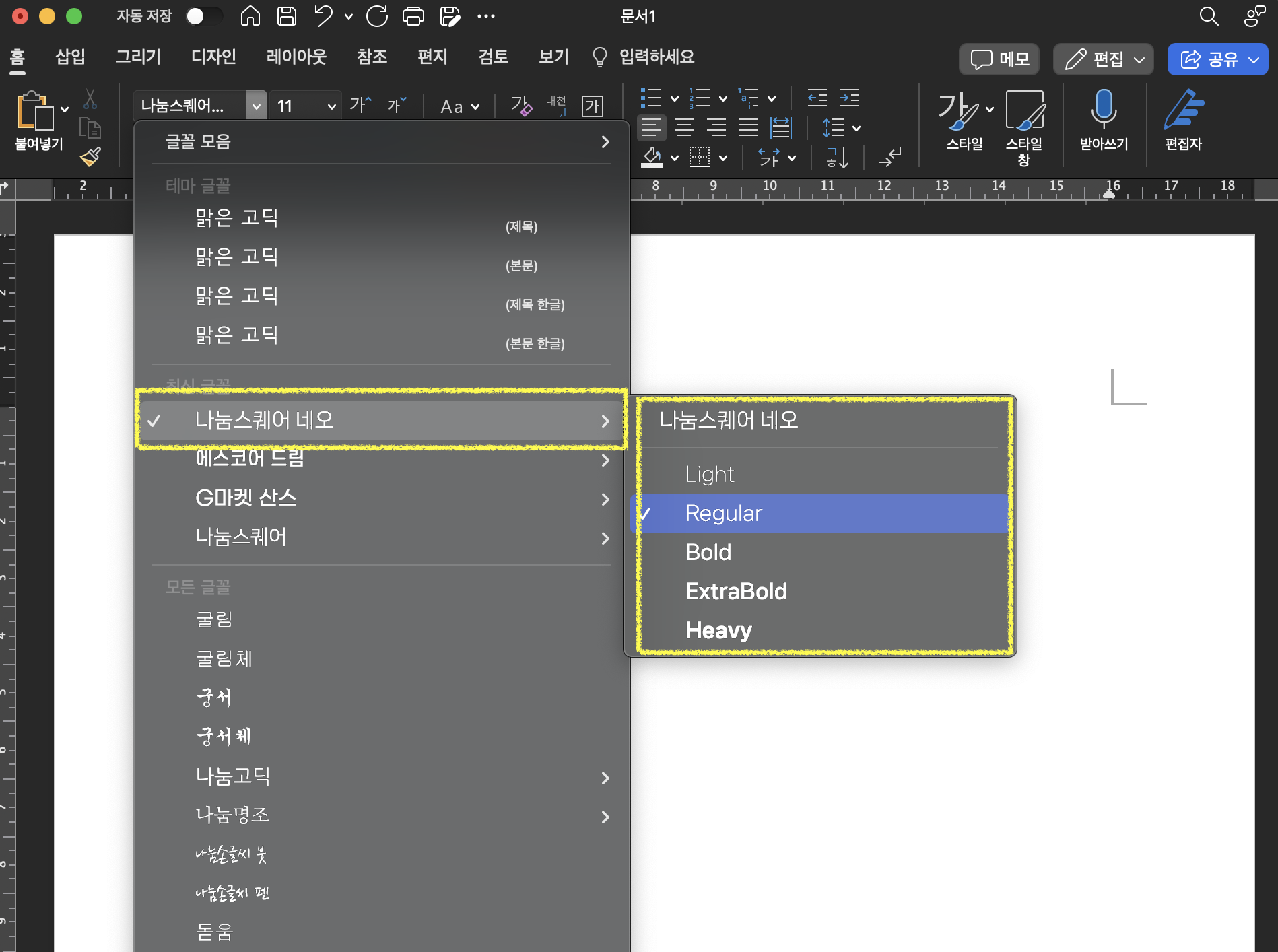Image resolution: width=1278 pixels, height=952 pixels.
Task: Switch to the 삽입 tab
Action: point(70,57)
